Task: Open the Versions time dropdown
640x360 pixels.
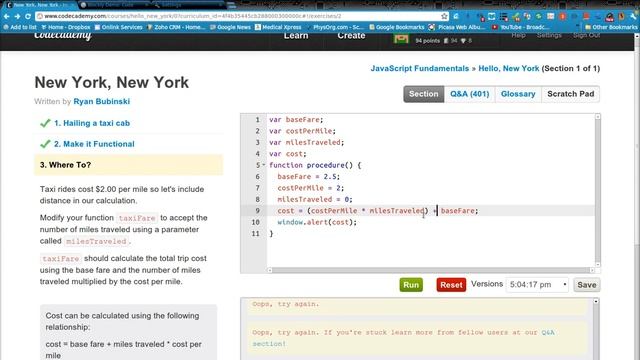Action: (538, 284)
